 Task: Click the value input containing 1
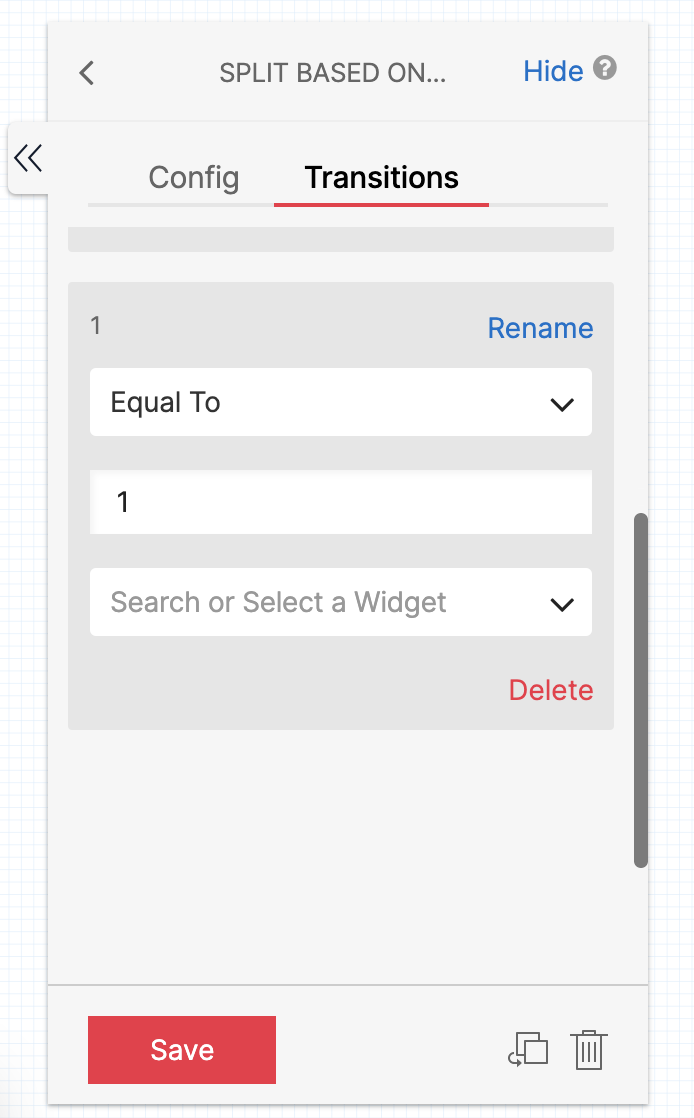point(340,502)
